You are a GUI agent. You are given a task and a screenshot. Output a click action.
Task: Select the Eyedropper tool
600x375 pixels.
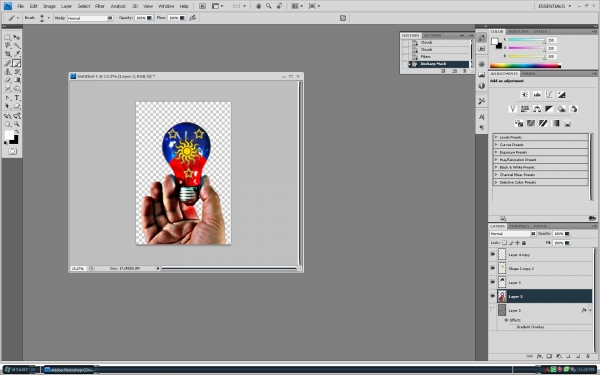tap(16, 54)
